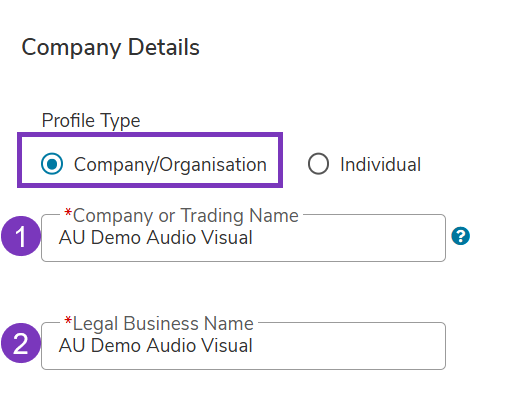
Task: Click the red asterisk on Legal Business Name
Action: pos(68,321)
